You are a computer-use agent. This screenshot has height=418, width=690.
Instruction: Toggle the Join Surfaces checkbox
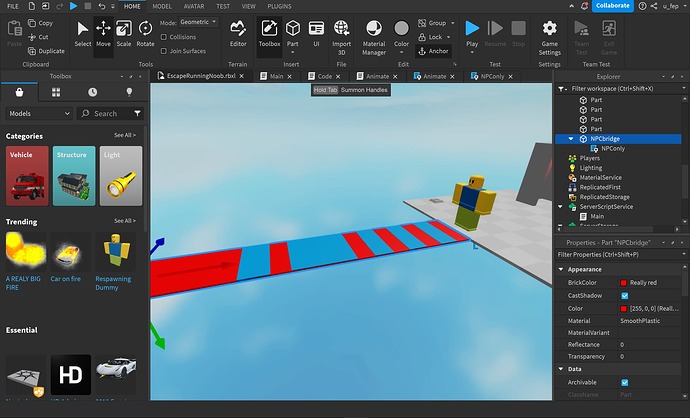tap(164, 51)
